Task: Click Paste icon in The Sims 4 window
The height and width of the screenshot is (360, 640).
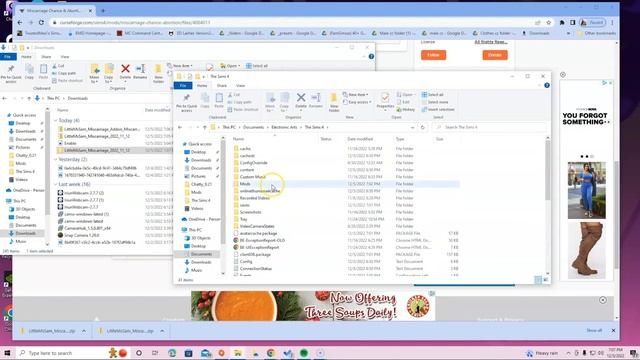Action: point(219,100)
